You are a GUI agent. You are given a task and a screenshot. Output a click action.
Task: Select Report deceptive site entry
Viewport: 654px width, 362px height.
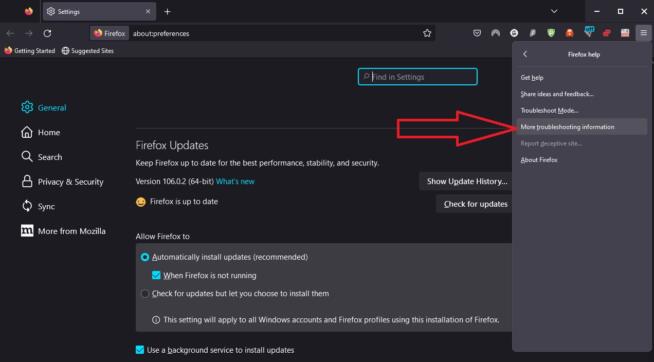tap(581, 143)
